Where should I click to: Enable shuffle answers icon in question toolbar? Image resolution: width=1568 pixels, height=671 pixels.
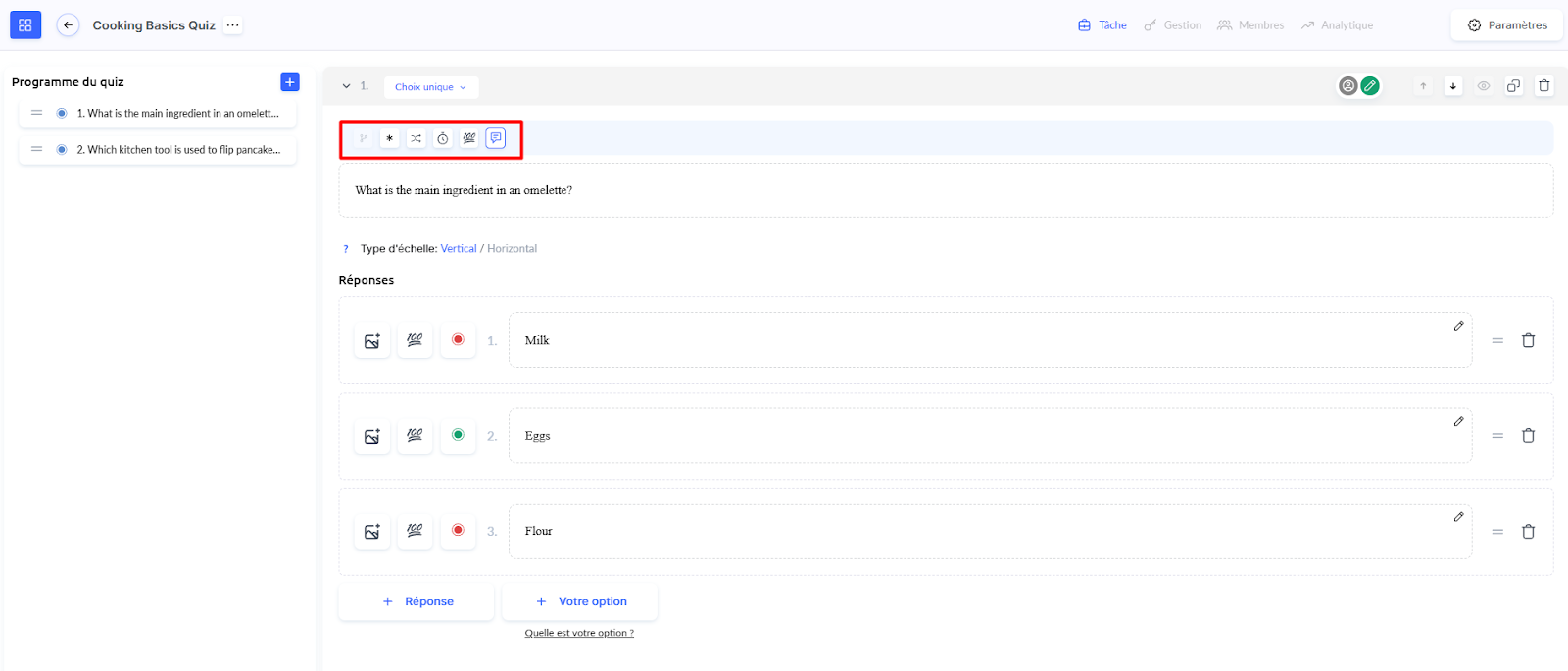[x=416, y=138]
